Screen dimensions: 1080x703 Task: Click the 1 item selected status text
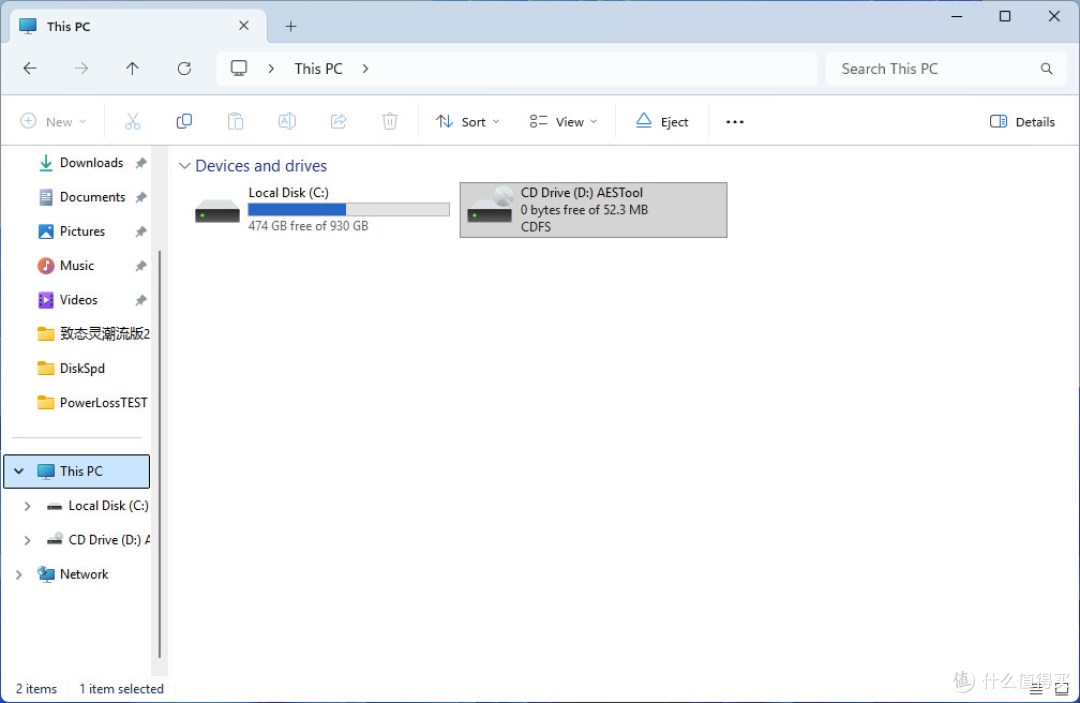121,689
